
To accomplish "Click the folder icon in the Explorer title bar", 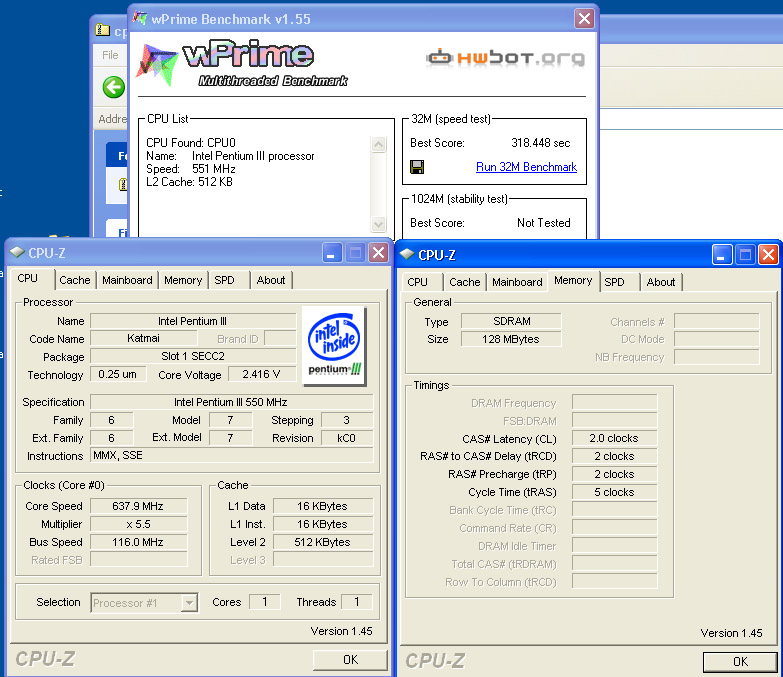I will coord(102,30).
